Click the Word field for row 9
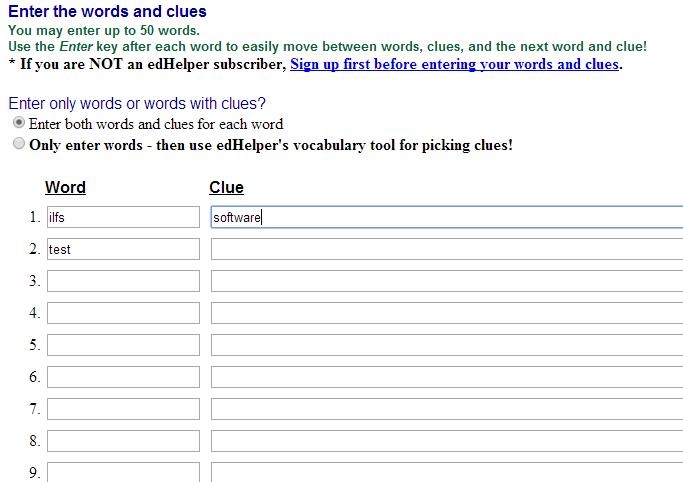Viewport: 683px width, 482px height. click(x=123, y=472)
